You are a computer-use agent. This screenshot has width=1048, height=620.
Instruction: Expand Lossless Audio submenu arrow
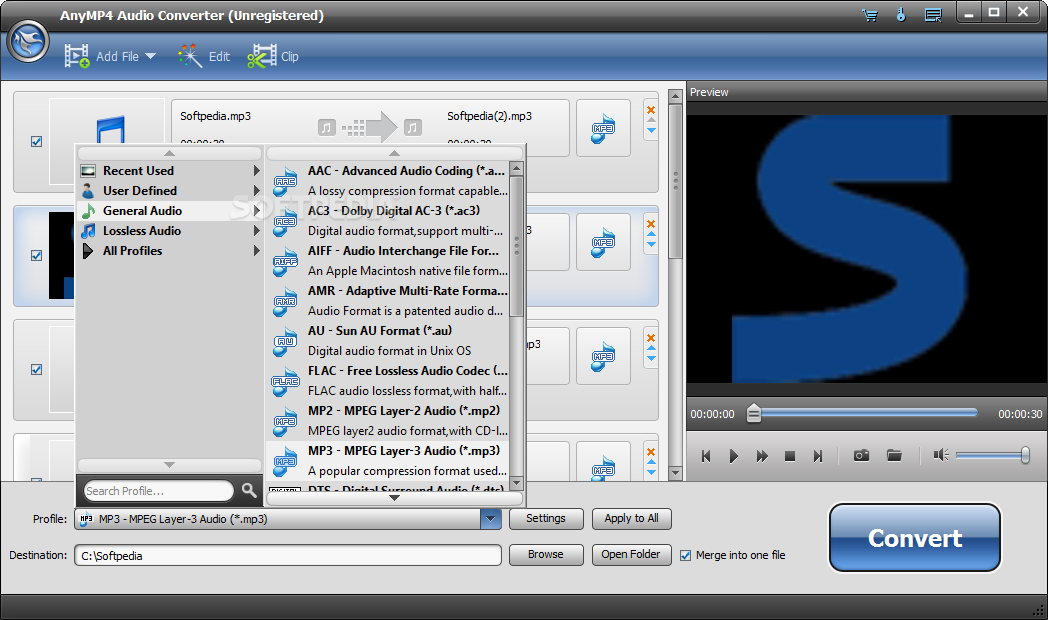(x=257, y=231)
